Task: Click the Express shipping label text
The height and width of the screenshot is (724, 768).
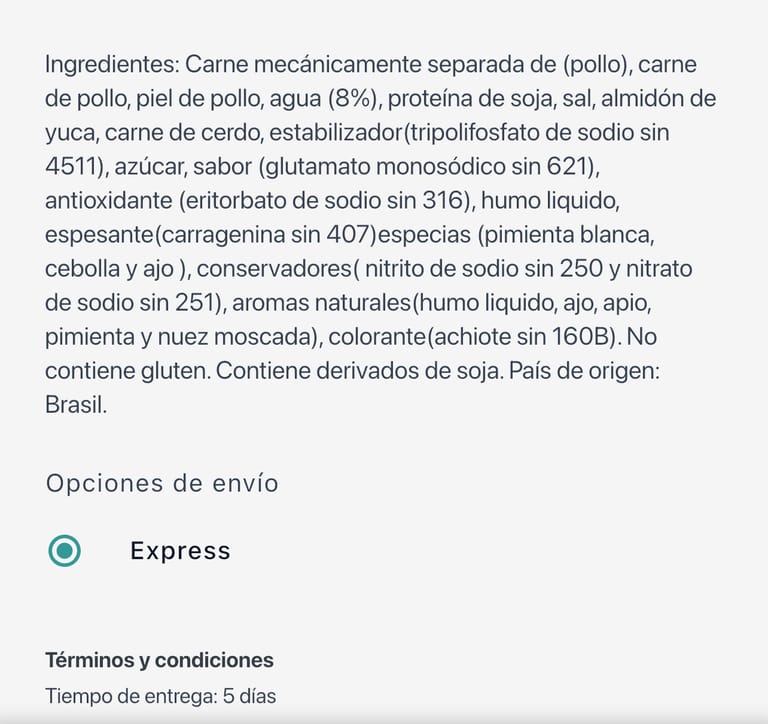Action: point(180,551)
